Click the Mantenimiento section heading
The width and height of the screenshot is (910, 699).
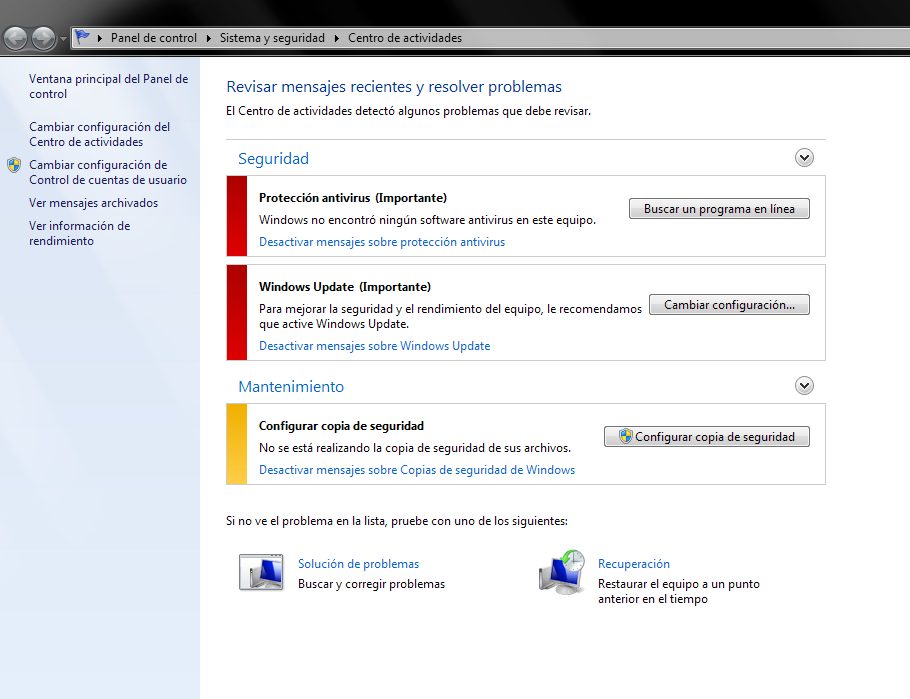click(x=291, y=387)
